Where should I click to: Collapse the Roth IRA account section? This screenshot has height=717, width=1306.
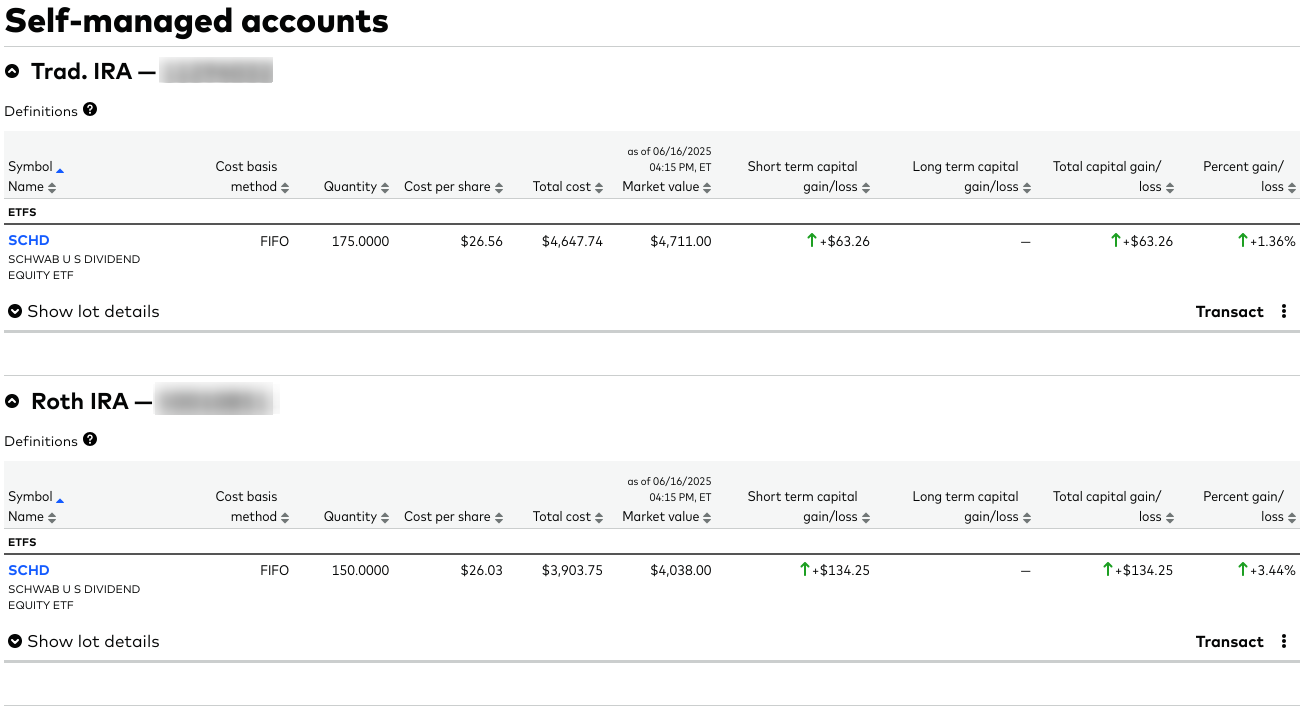click(x=12, y=401)
